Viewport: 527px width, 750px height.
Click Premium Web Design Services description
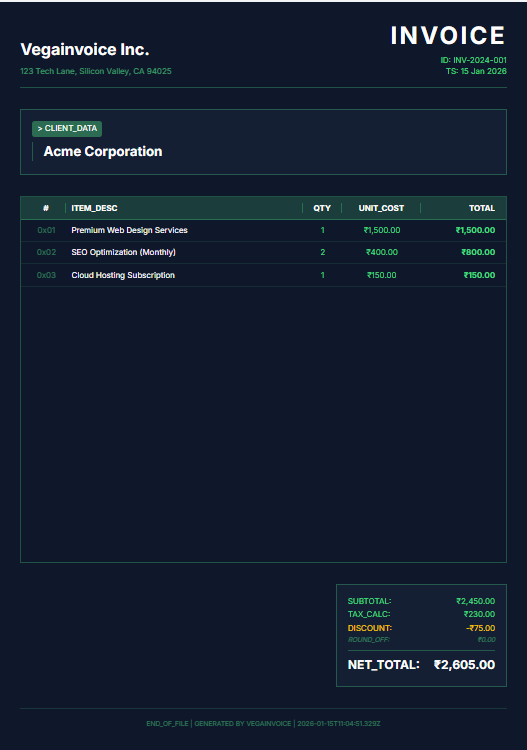click(130, 230)
